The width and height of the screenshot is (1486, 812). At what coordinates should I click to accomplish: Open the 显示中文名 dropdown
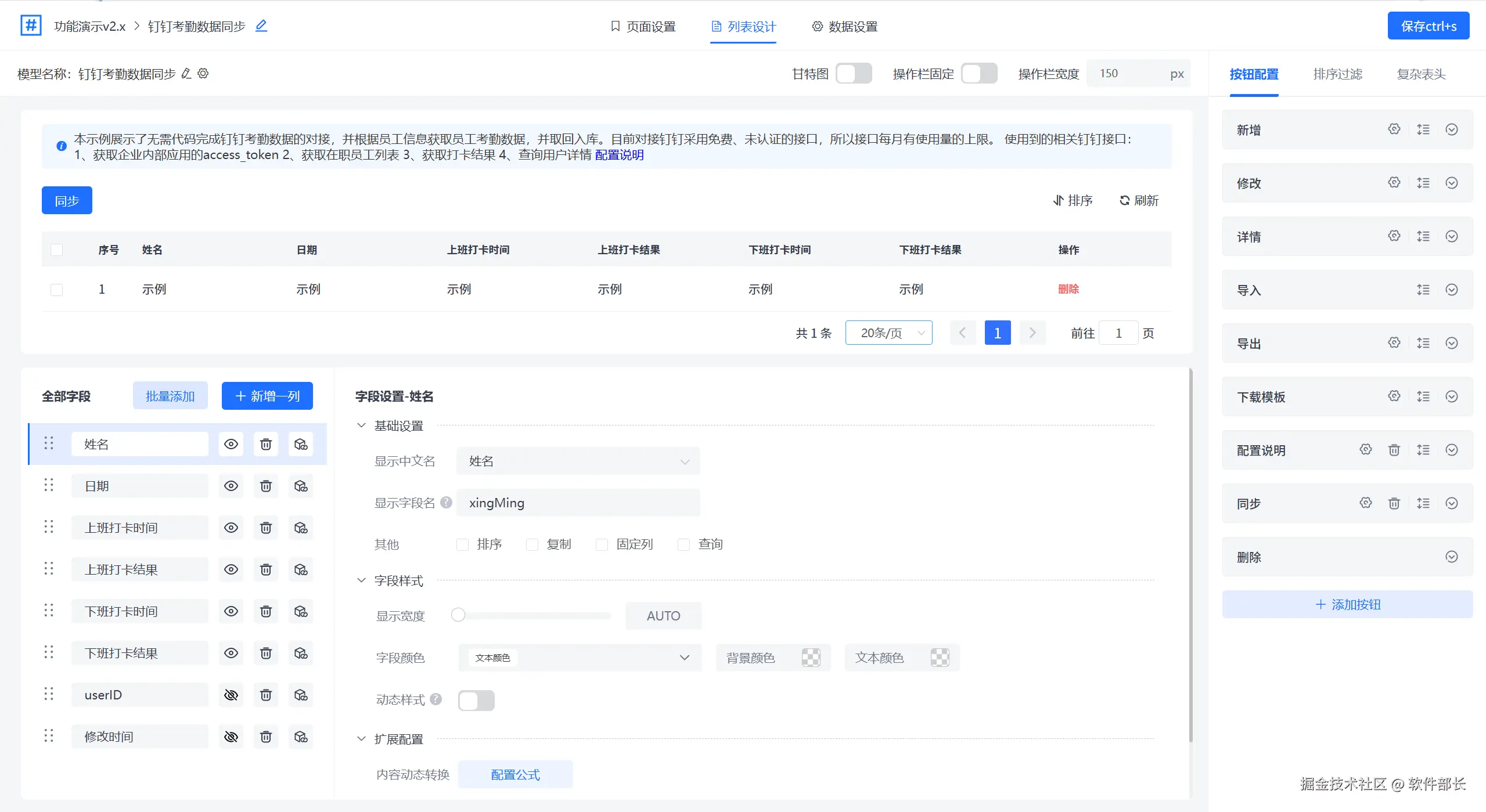click(578, 461)
